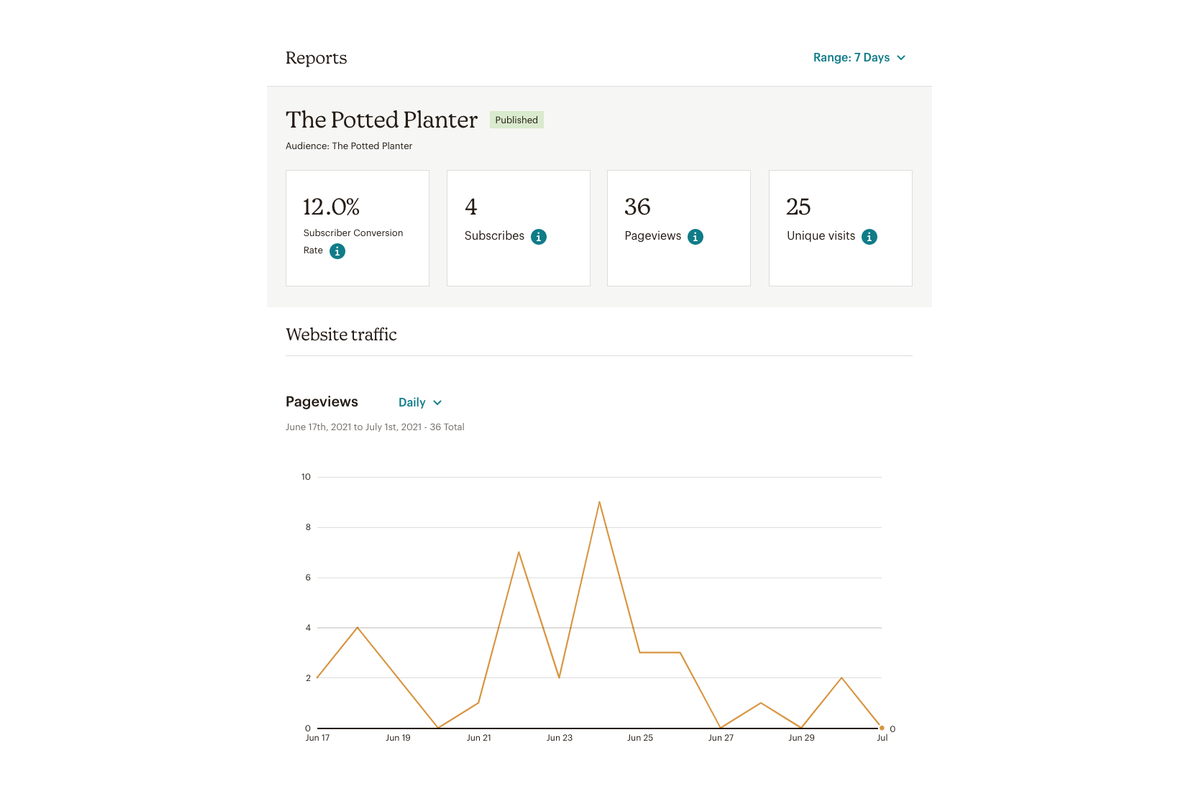1200x800 pixels.
Task: Click the 6 value on y-axis
Action: (x=308, y=578)
